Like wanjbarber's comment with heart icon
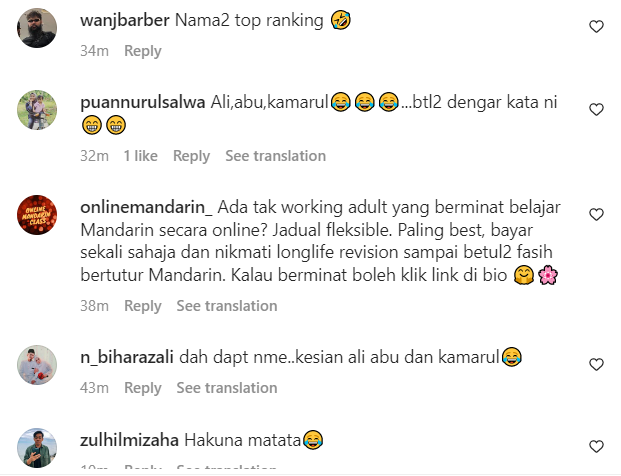621x476 pixels. point(596,27)
